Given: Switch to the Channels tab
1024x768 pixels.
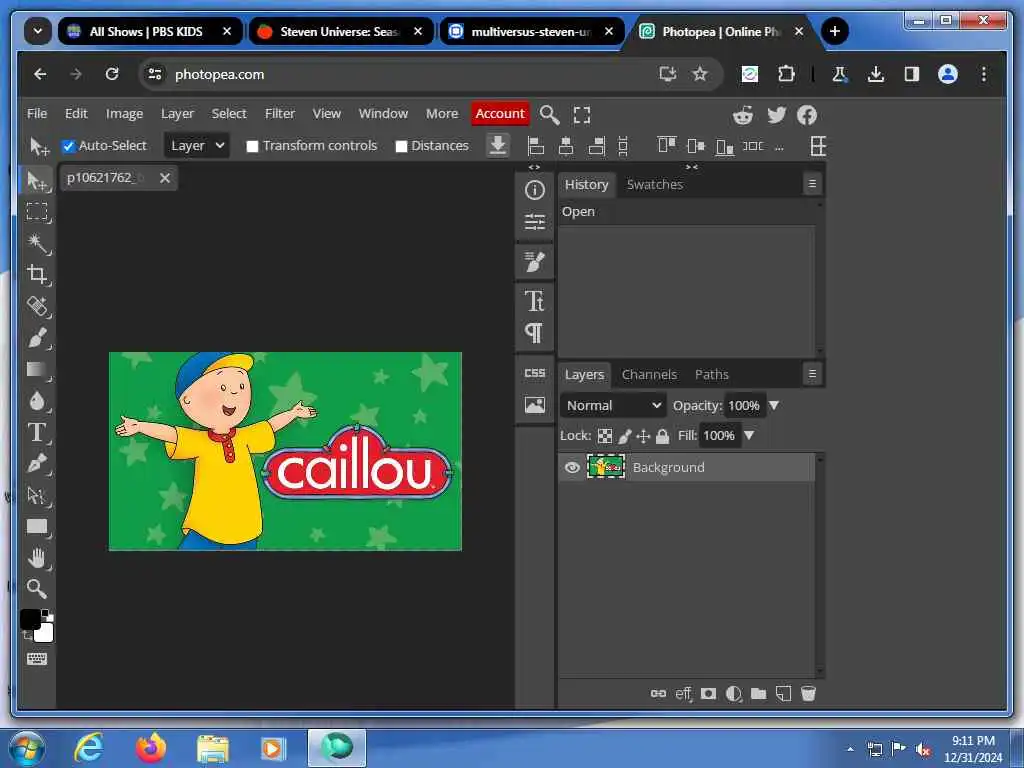Looking at the screenshot, I should pyautogui.click(x=649, y=375).
